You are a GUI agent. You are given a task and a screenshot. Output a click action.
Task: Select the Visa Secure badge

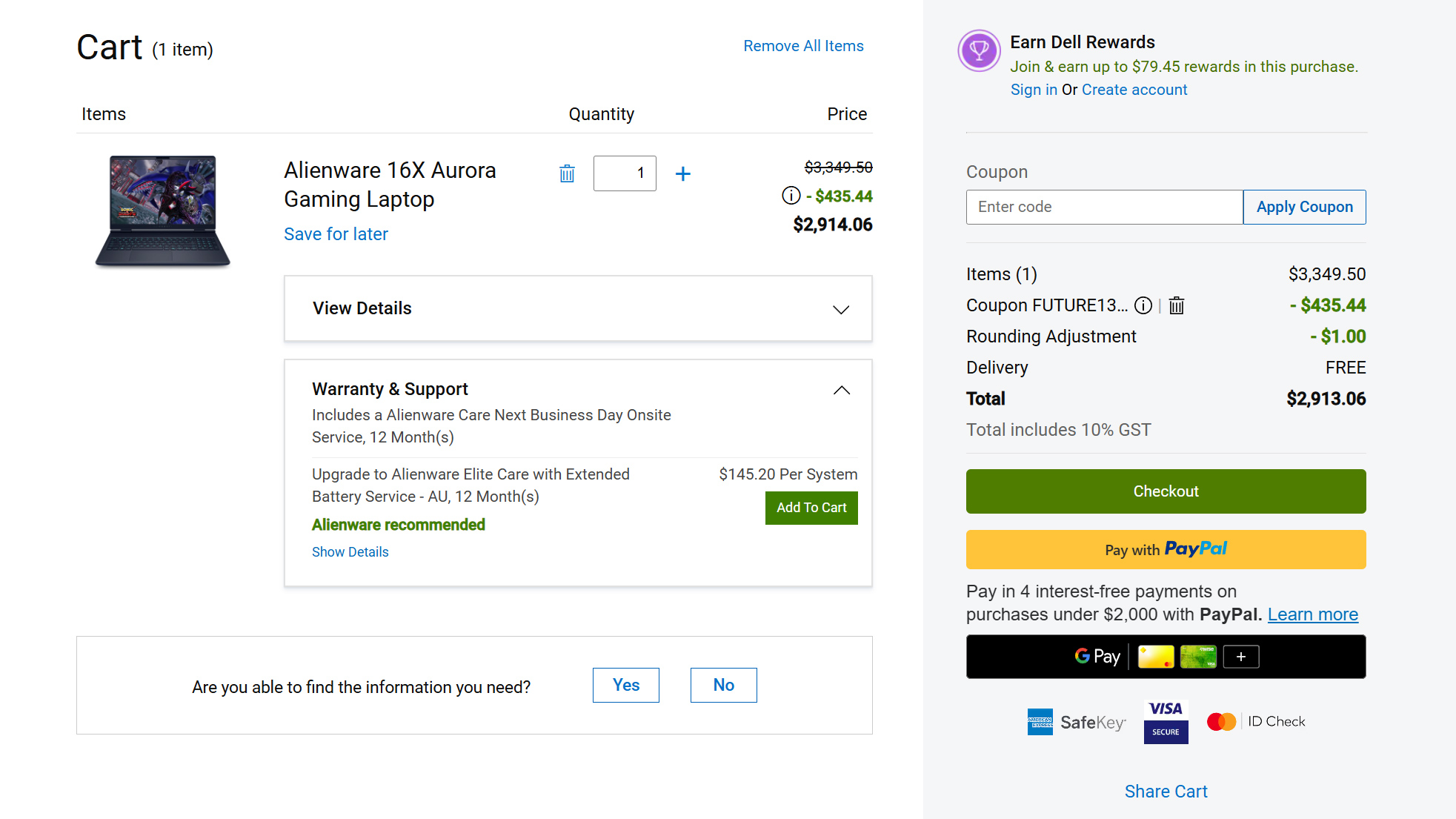(x=1165, y=720)
